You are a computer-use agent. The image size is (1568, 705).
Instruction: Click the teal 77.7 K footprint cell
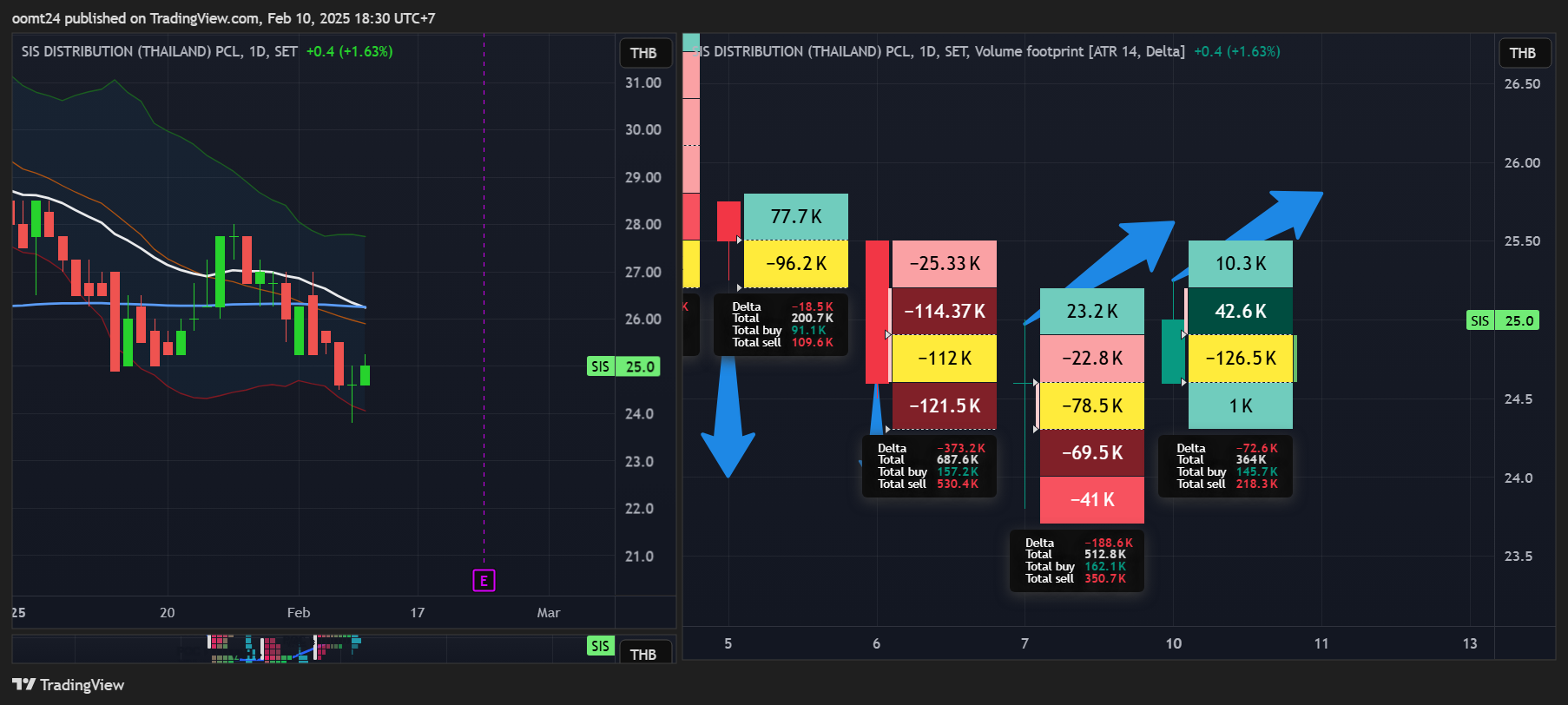tap(796, 216)
